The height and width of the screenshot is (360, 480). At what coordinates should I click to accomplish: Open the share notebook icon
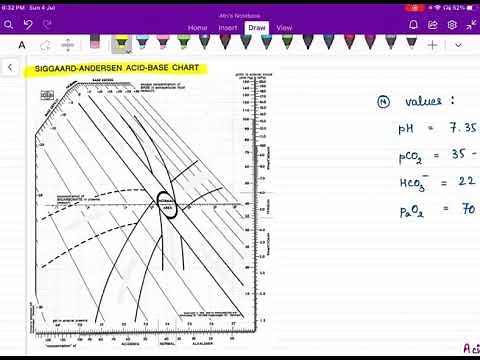point(433,25)
